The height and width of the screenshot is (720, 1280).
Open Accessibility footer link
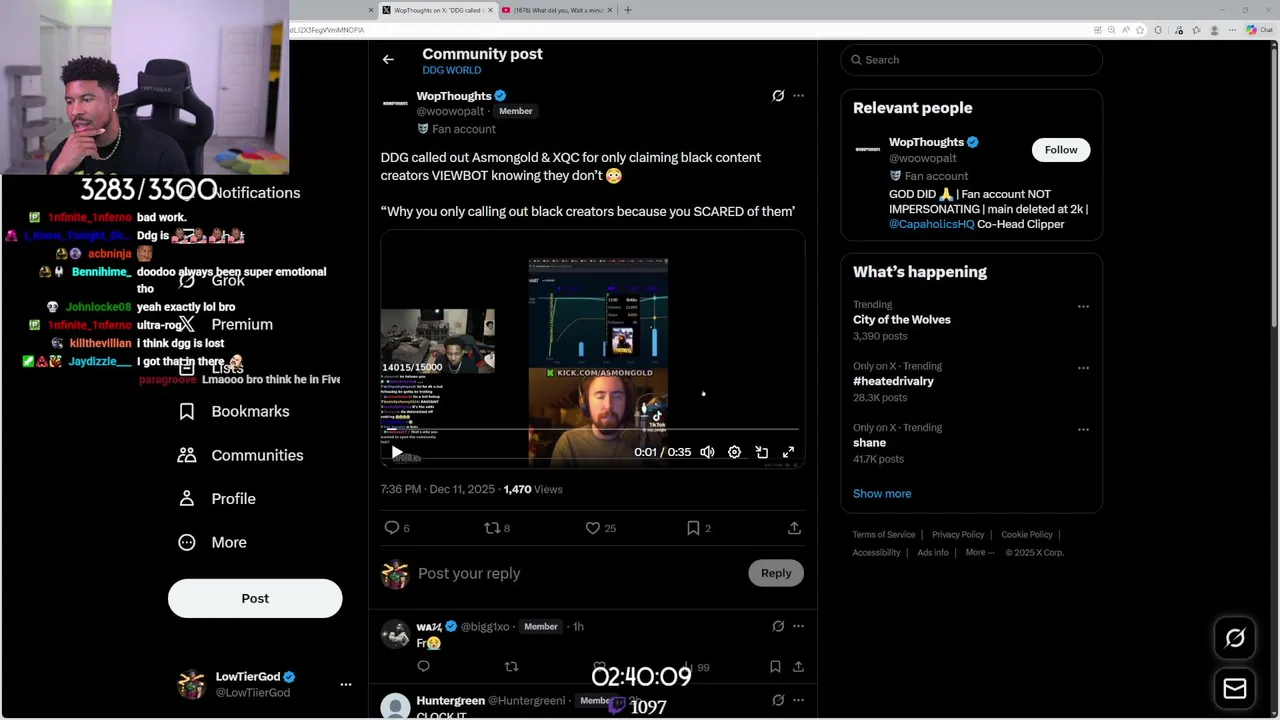pyautogui.click(x=877, y=553)
